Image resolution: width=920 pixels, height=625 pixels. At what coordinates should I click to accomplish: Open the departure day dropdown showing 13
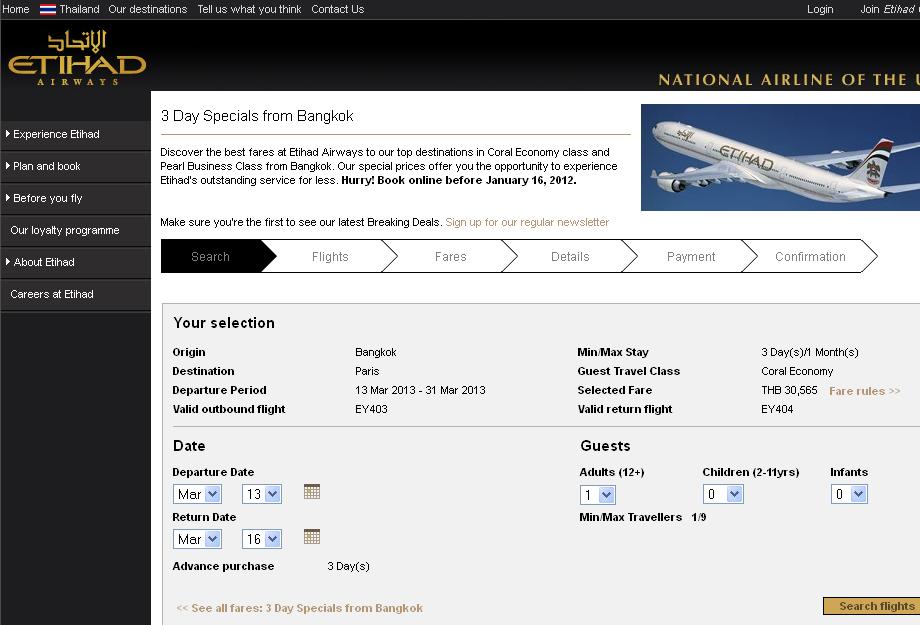coord(262,494)
